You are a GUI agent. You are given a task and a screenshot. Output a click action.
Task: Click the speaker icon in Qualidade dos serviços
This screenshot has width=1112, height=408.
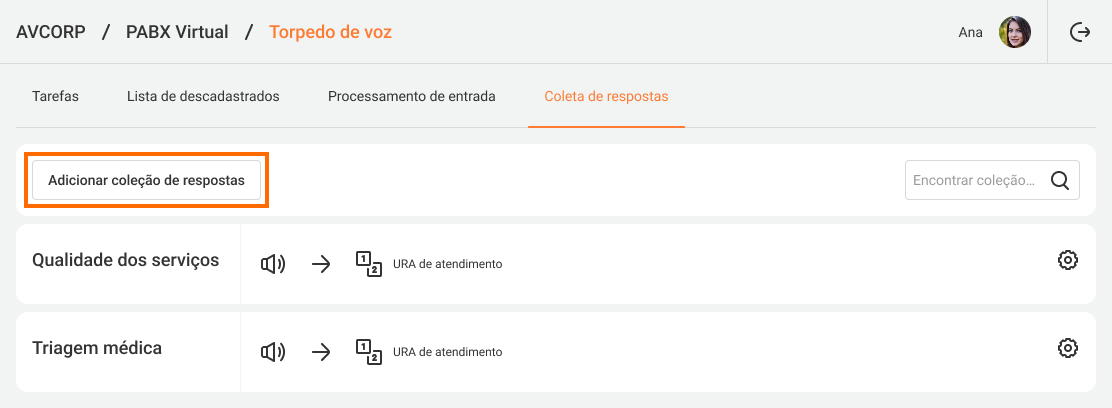(x=273, y=264)
